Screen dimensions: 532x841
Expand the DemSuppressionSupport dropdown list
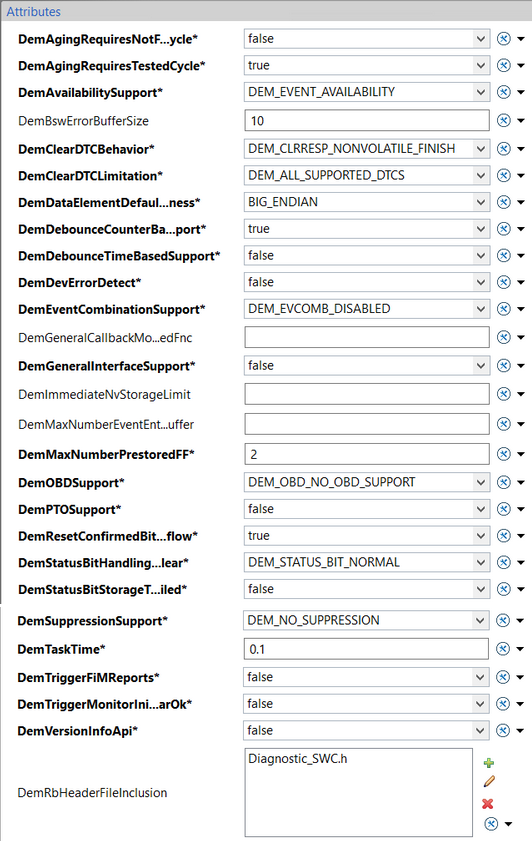click(x=366, y=621)
